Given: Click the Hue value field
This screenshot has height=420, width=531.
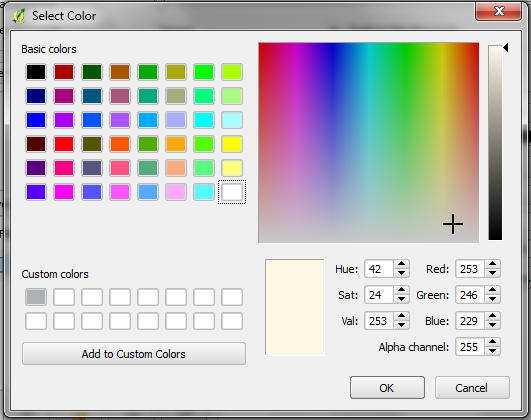Looking at the screenshot, I should point(379,269).
